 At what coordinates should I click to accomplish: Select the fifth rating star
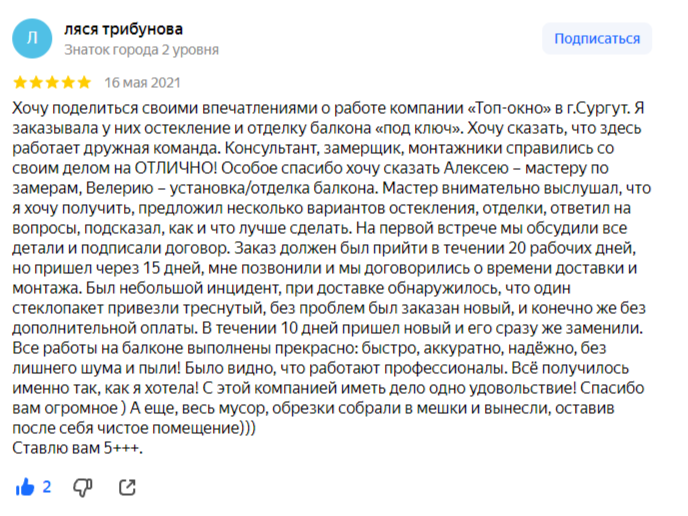pyautogui.click(x=84, y=82)
